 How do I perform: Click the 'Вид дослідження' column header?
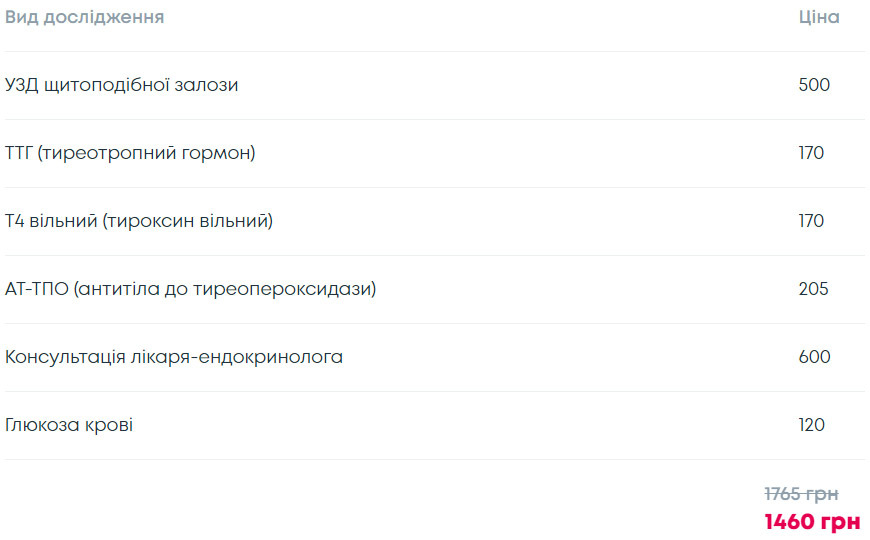(x=84, y=17)
